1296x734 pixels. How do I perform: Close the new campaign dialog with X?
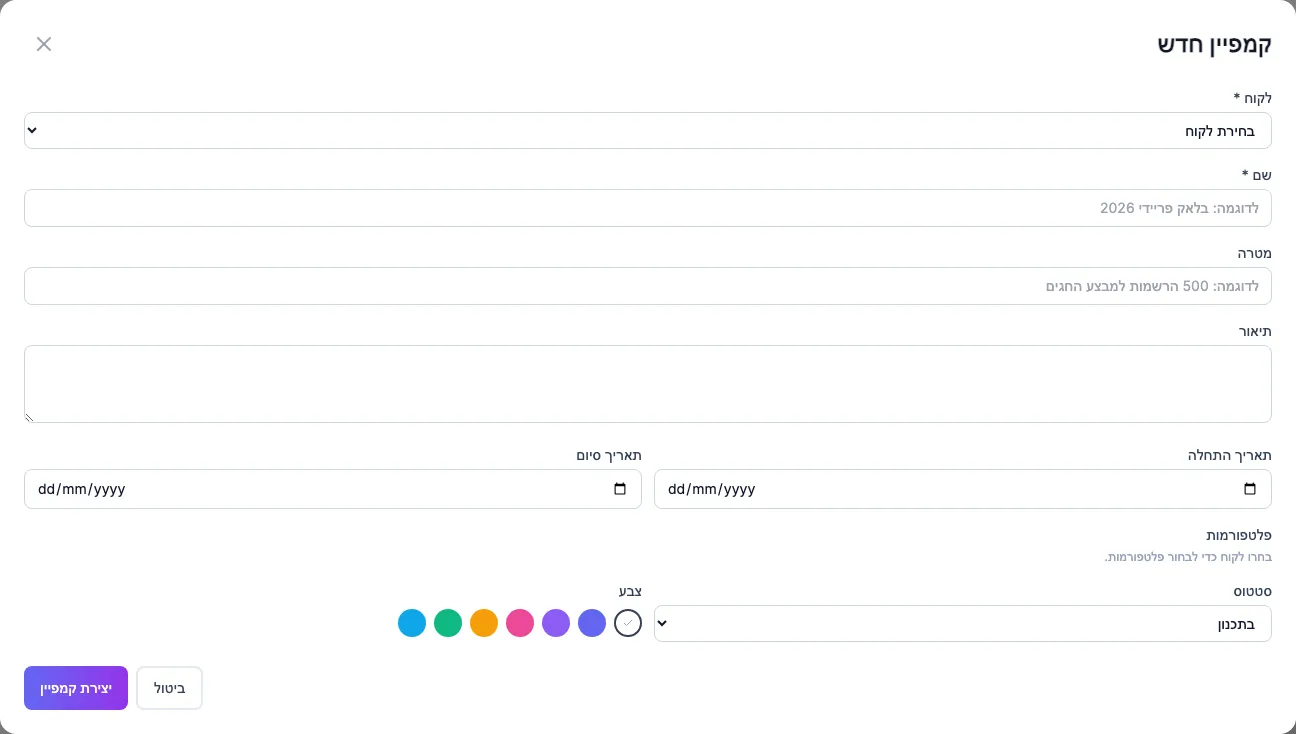click(x=44, y=44)
